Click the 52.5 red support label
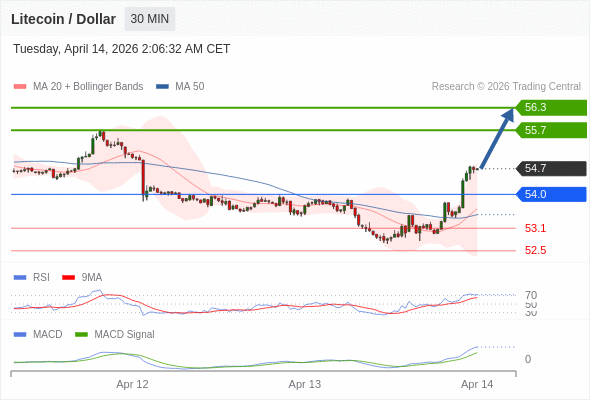This screenshot has height=400, width=590. click(535, 250)
